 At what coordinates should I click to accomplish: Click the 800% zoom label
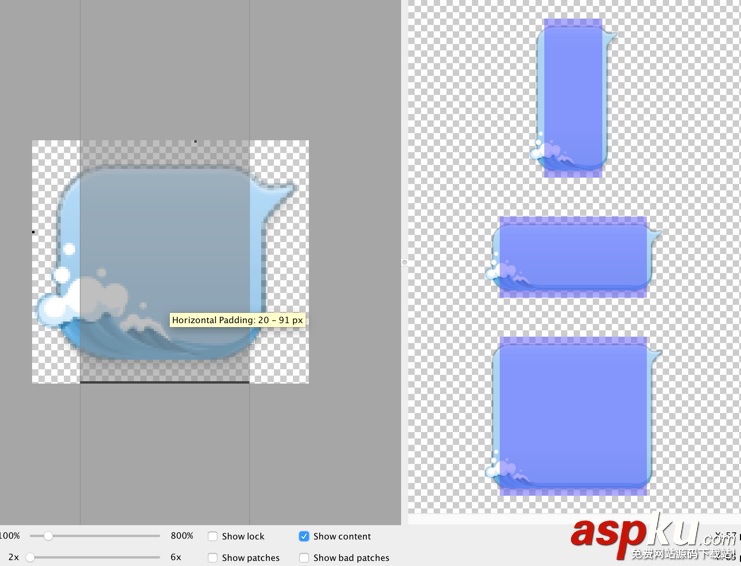[x=182, y=536]
